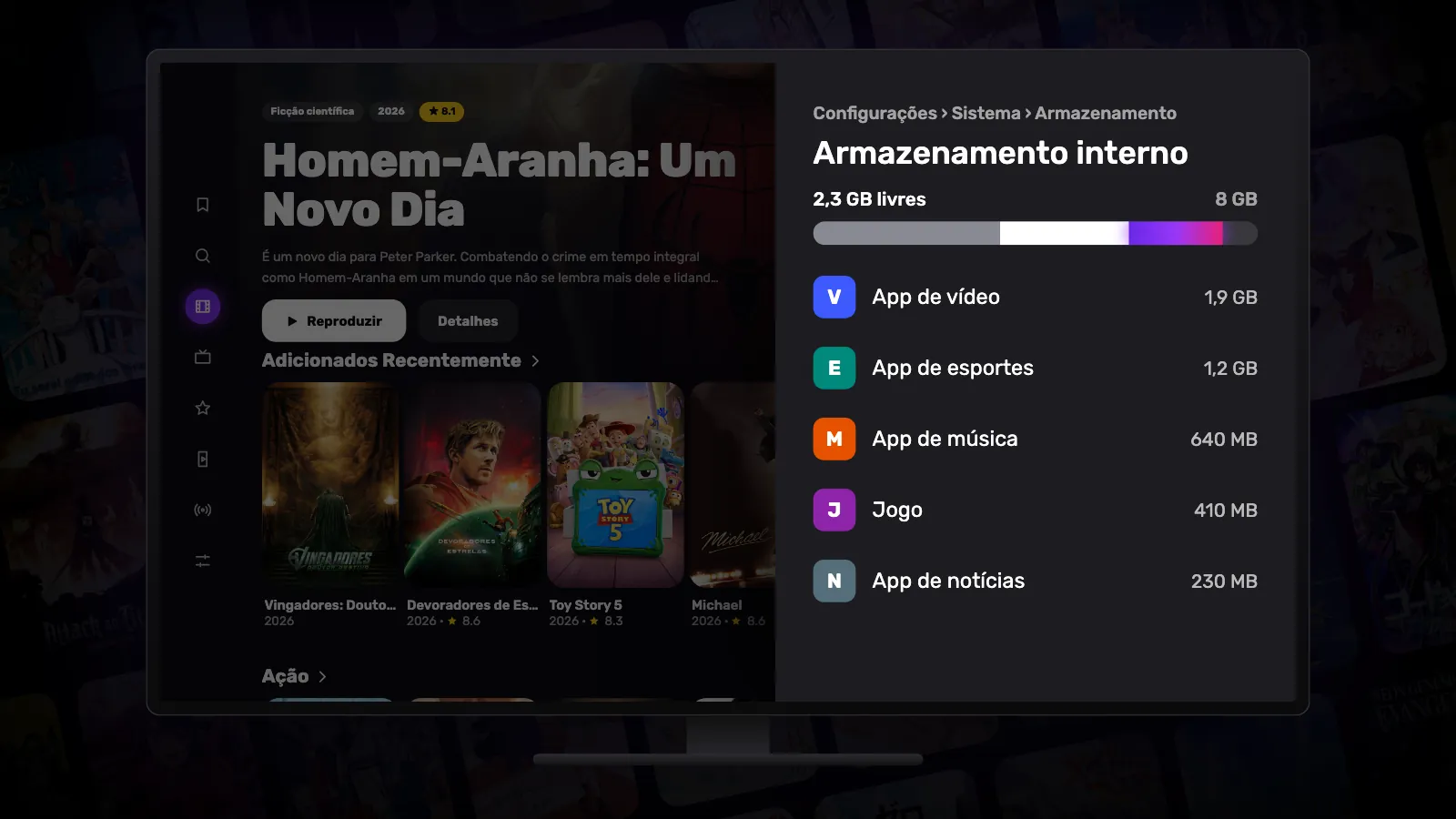This screenshot has height=819, width=1456.
Task: Open App de notícias storage entry
Action: click(x=1036, y=581)
